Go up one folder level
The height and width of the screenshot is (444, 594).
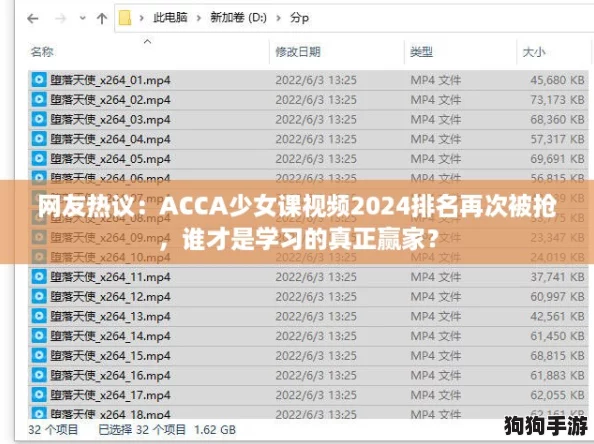click(x=102, y=18)
